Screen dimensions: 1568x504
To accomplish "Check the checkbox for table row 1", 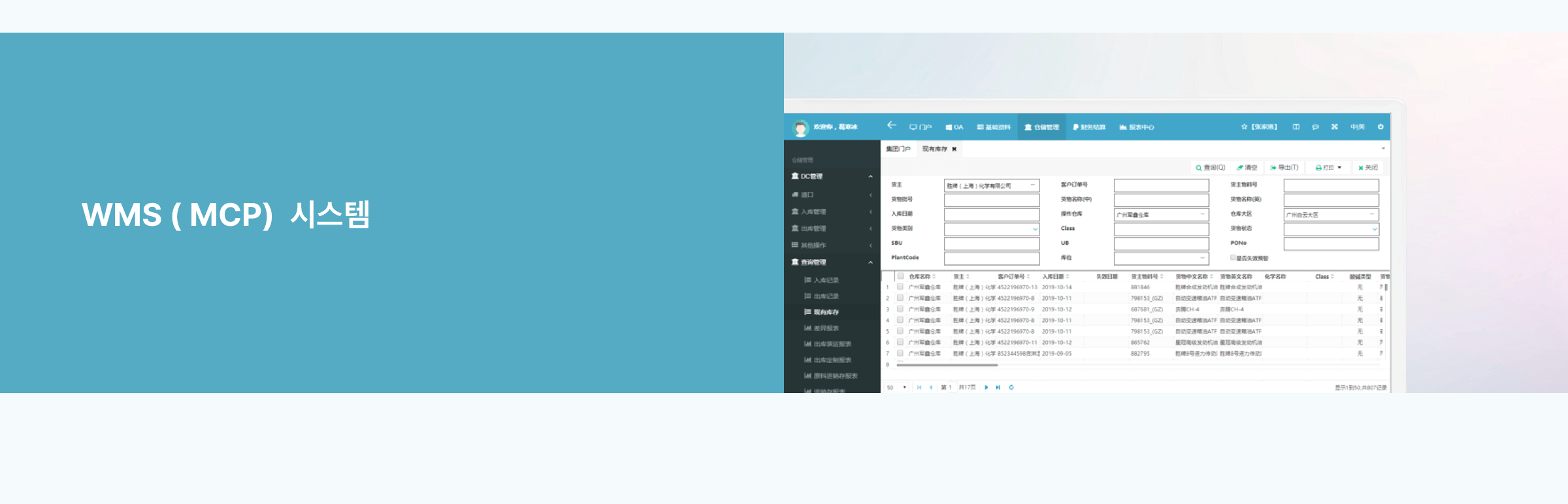I will 900,287.
